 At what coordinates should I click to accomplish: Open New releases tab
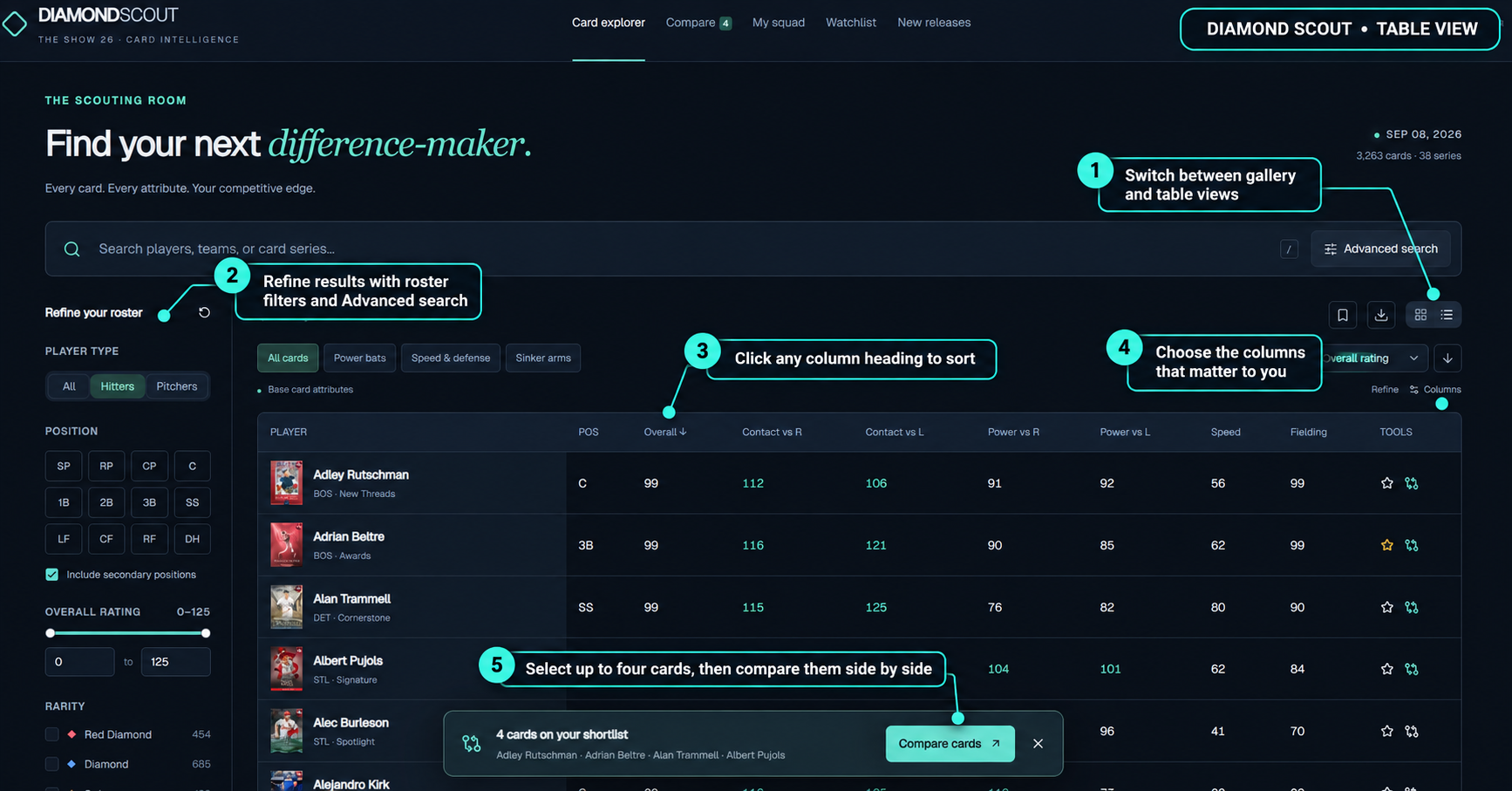[x=934, y=23]
